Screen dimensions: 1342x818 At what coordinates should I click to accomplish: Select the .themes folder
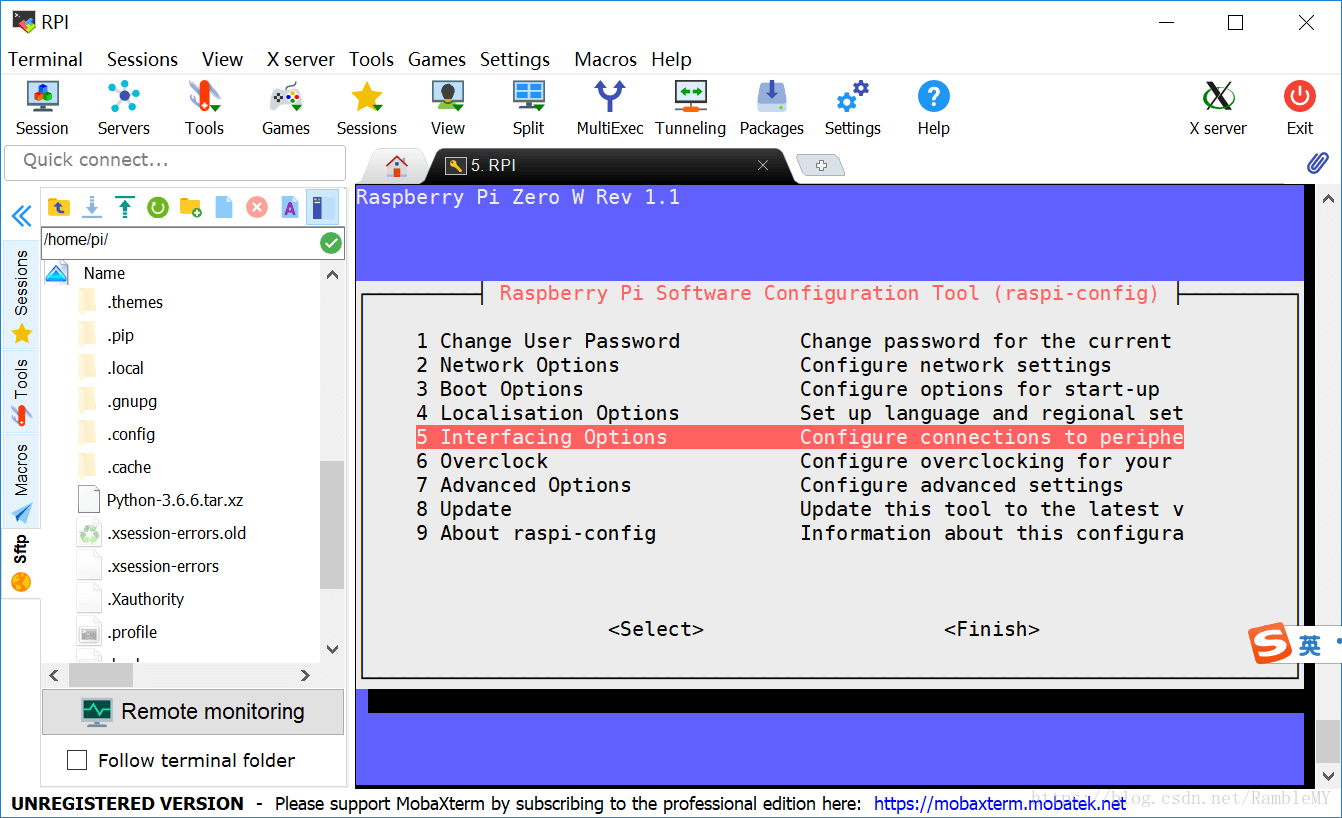click(x=135, y=302)
